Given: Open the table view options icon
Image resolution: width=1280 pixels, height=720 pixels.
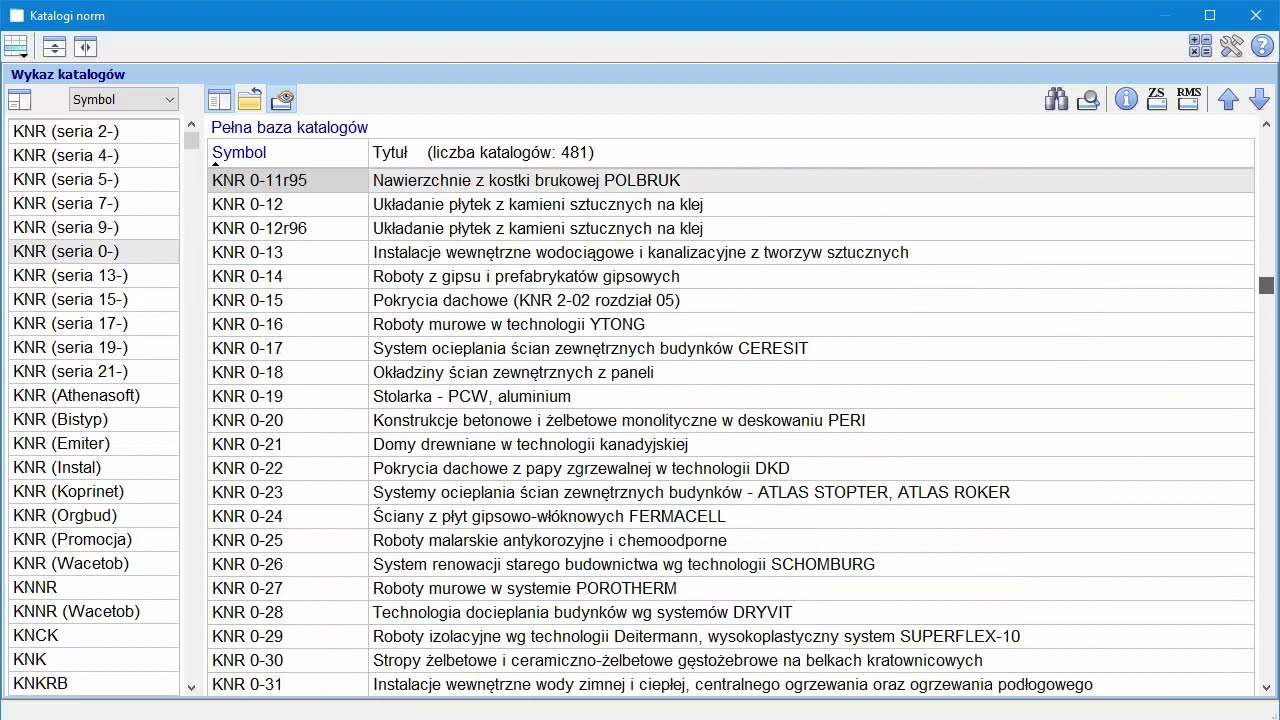Looking at the screenshot, I should point(16,47).
